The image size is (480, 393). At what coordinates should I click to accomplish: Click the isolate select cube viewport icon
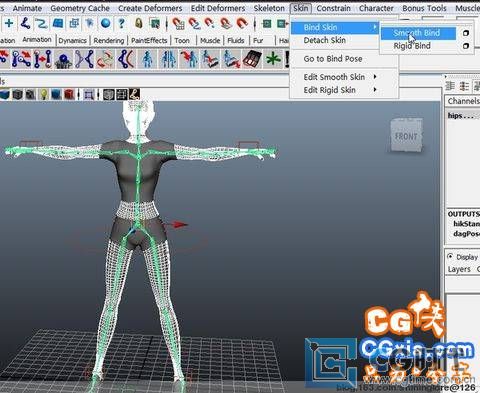click(109, 94)
